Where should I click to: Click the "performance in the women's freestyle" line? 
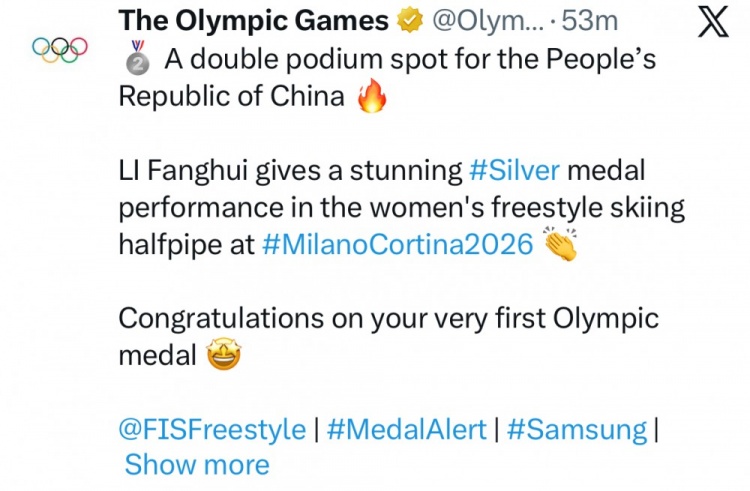[x=402, y=208]
